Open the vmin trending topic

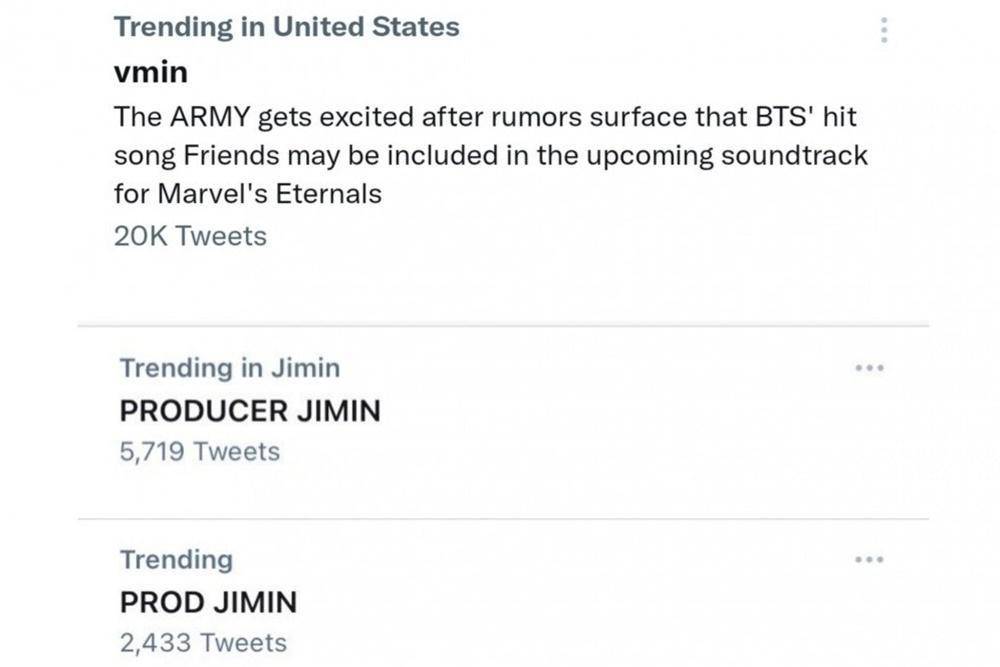pos(151,72)
